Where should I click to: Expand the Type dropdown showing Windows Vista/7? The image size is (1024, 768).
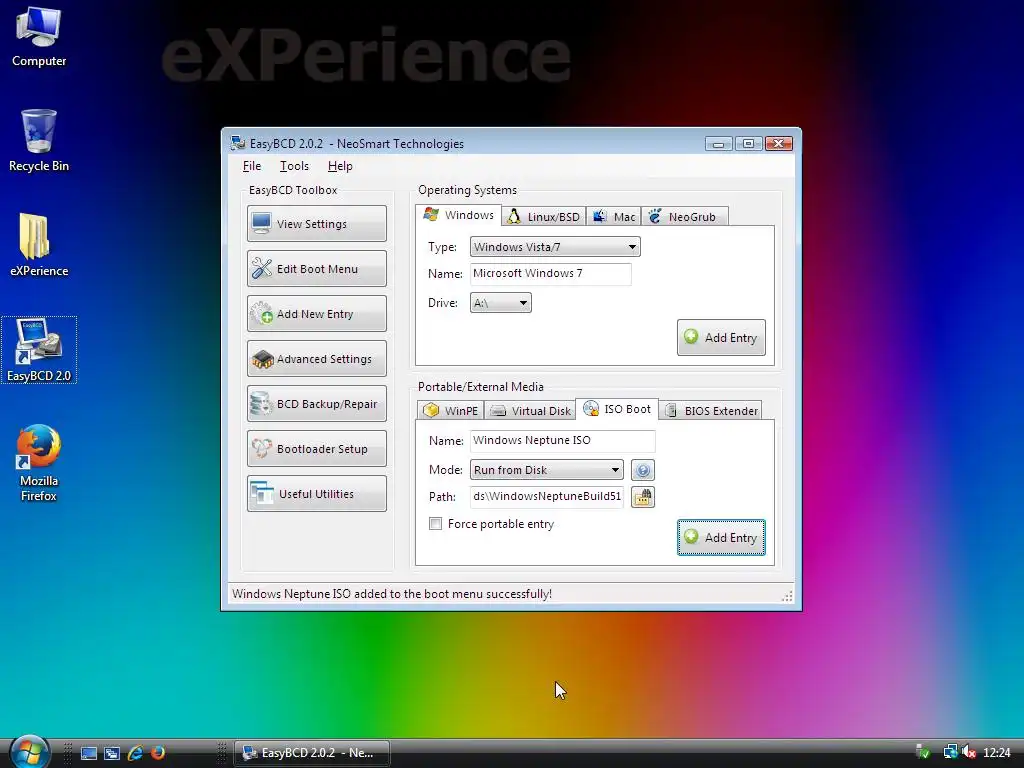coord(555,247)
